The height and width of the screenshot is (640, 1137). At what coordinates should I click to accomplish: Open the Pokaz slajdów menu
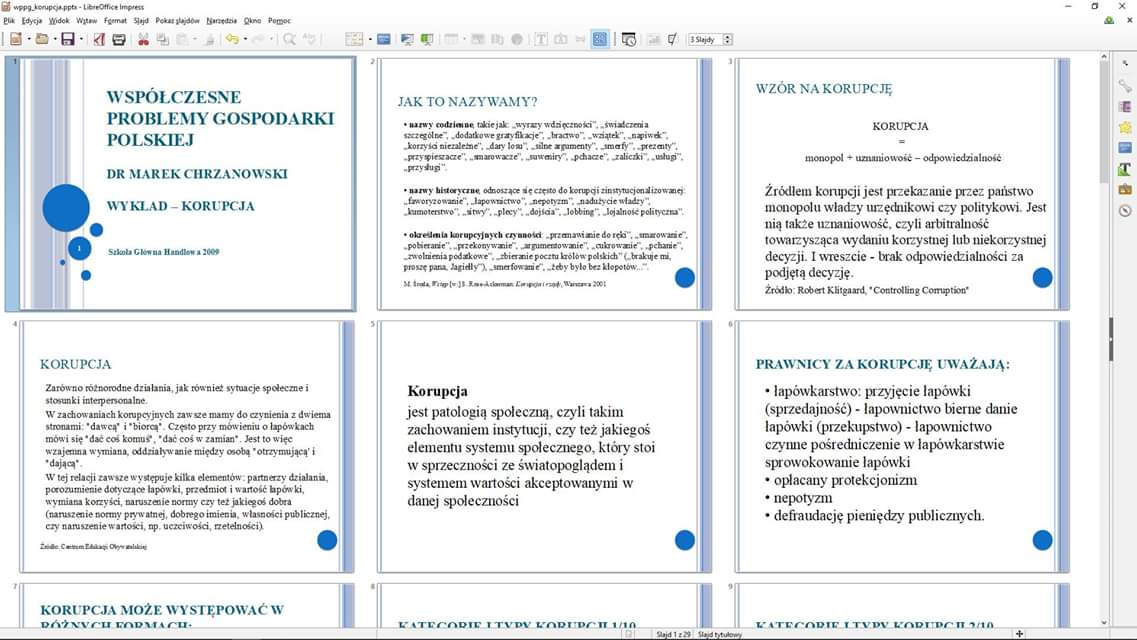pos(177,20)
